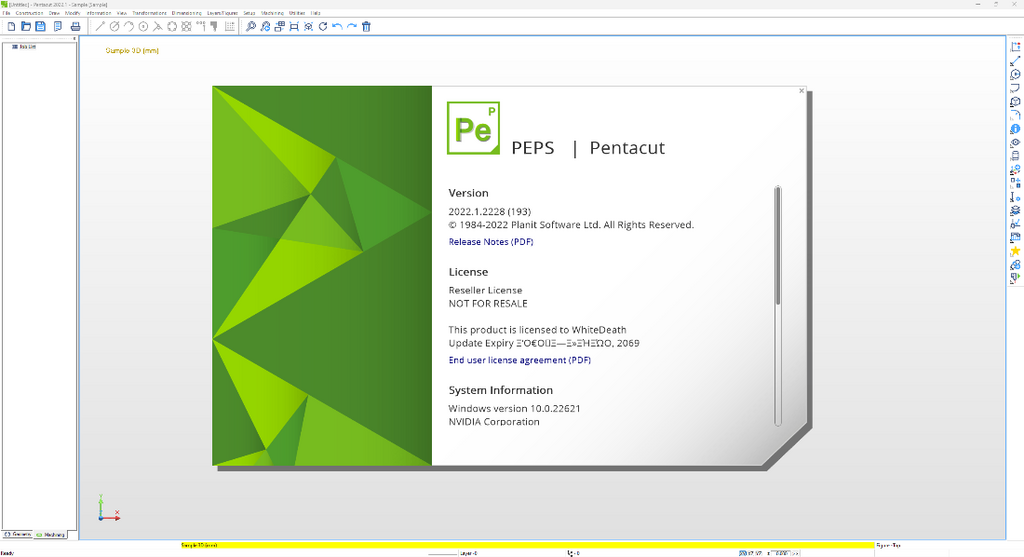Open End user license agreement (PDF) link
This screenshot has width=1024, height=557.
[x=520, y=360]
